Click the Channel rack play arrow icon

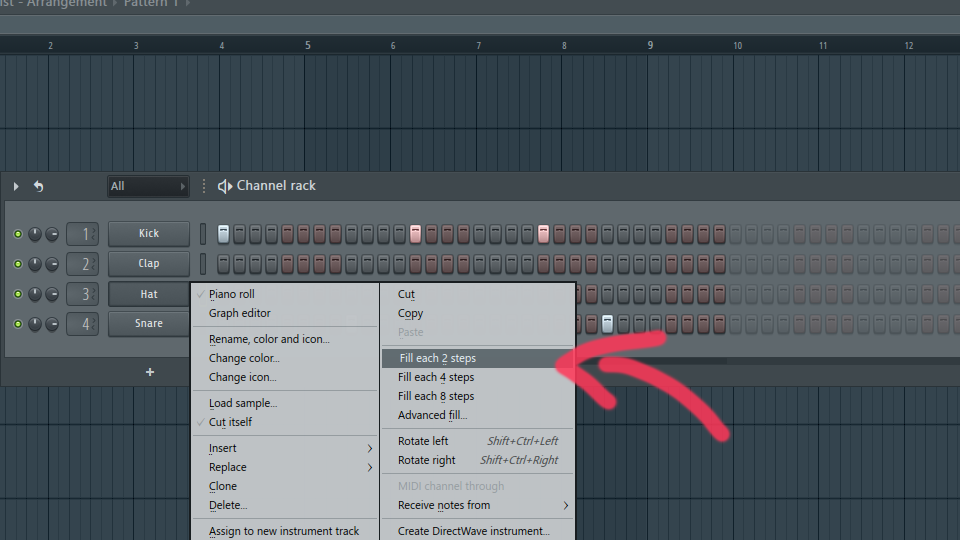(x=16, y=186)
